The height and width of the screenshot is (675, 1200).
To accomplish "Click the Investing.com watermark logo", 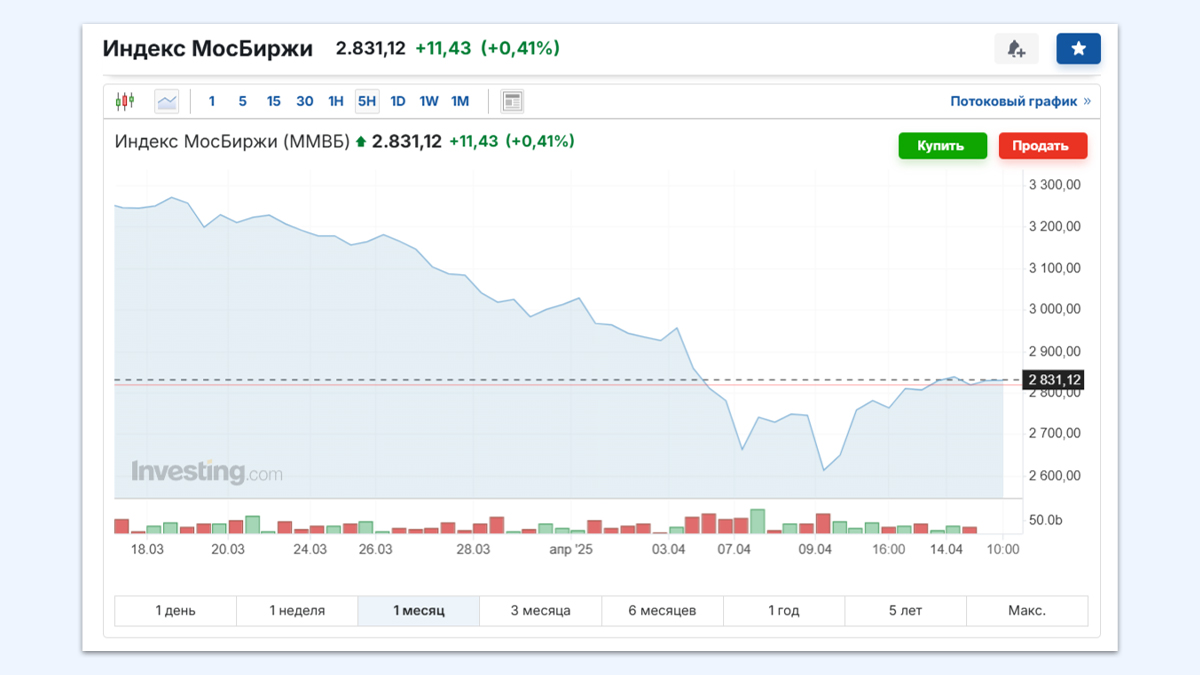I will click(x=206, y=472).
